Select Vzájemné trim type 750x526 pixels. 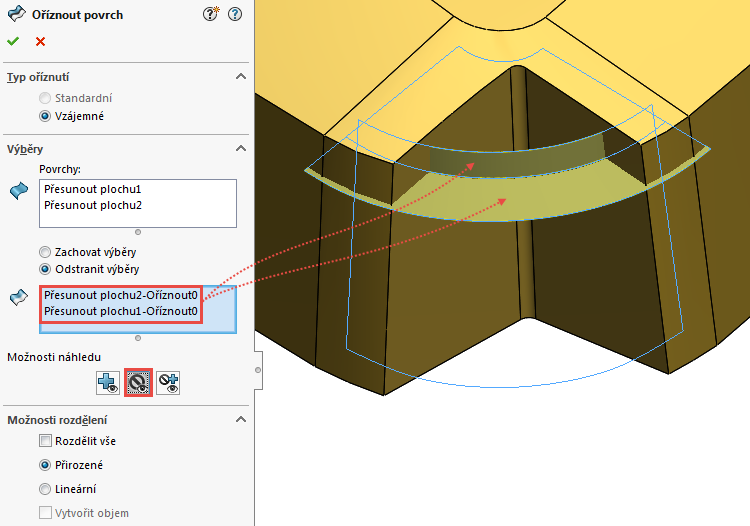(45, 116)
